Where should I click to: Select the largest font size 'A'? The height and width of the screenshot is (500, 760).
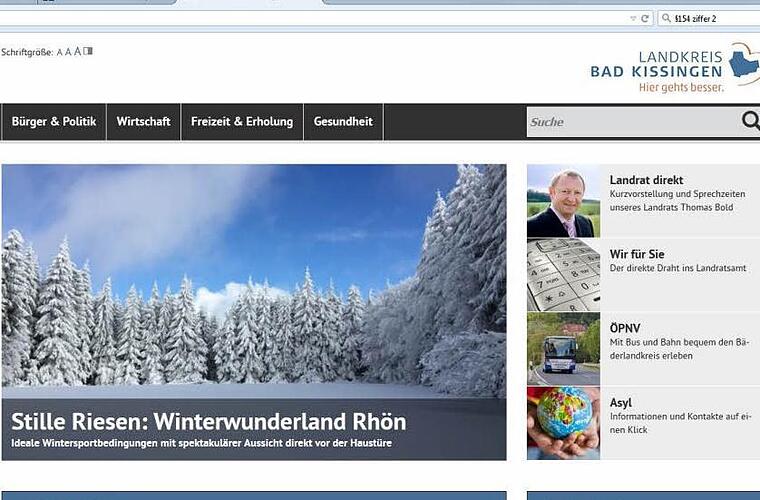(77, 51)
